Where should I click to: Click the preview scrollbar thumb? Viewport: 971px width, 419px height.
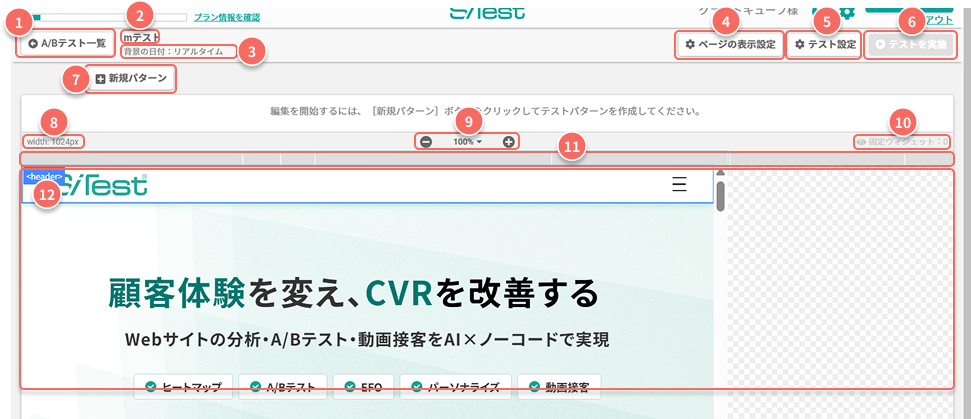pos(721,197)
